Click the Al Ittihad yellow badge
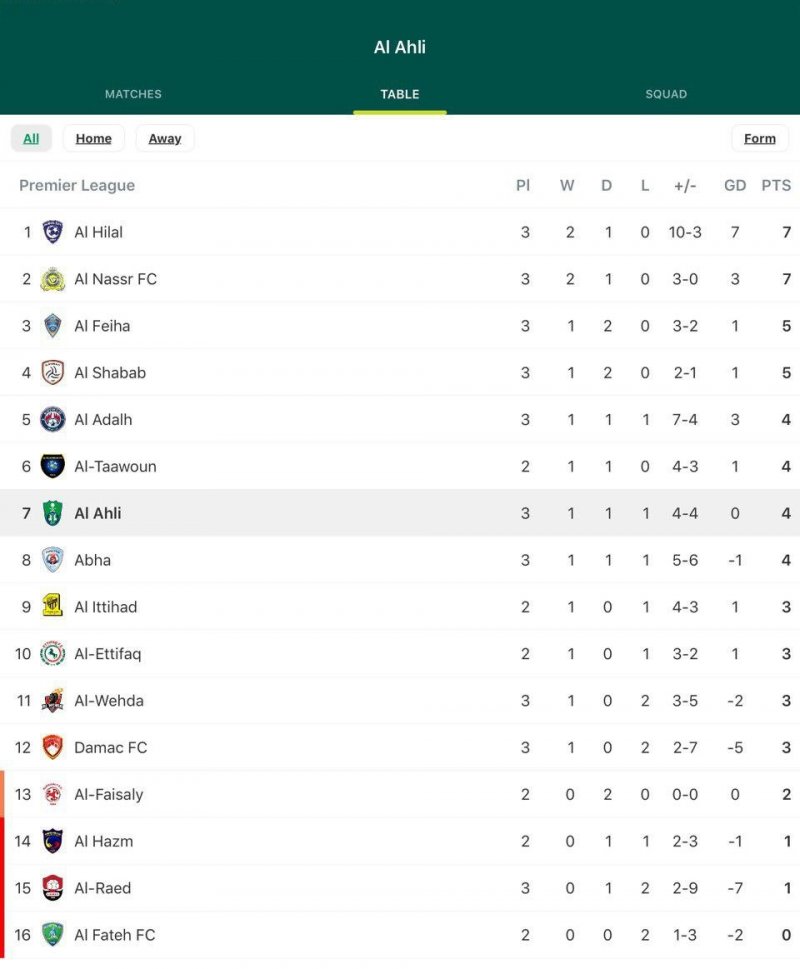800x969 pixels. click(52, 607)
